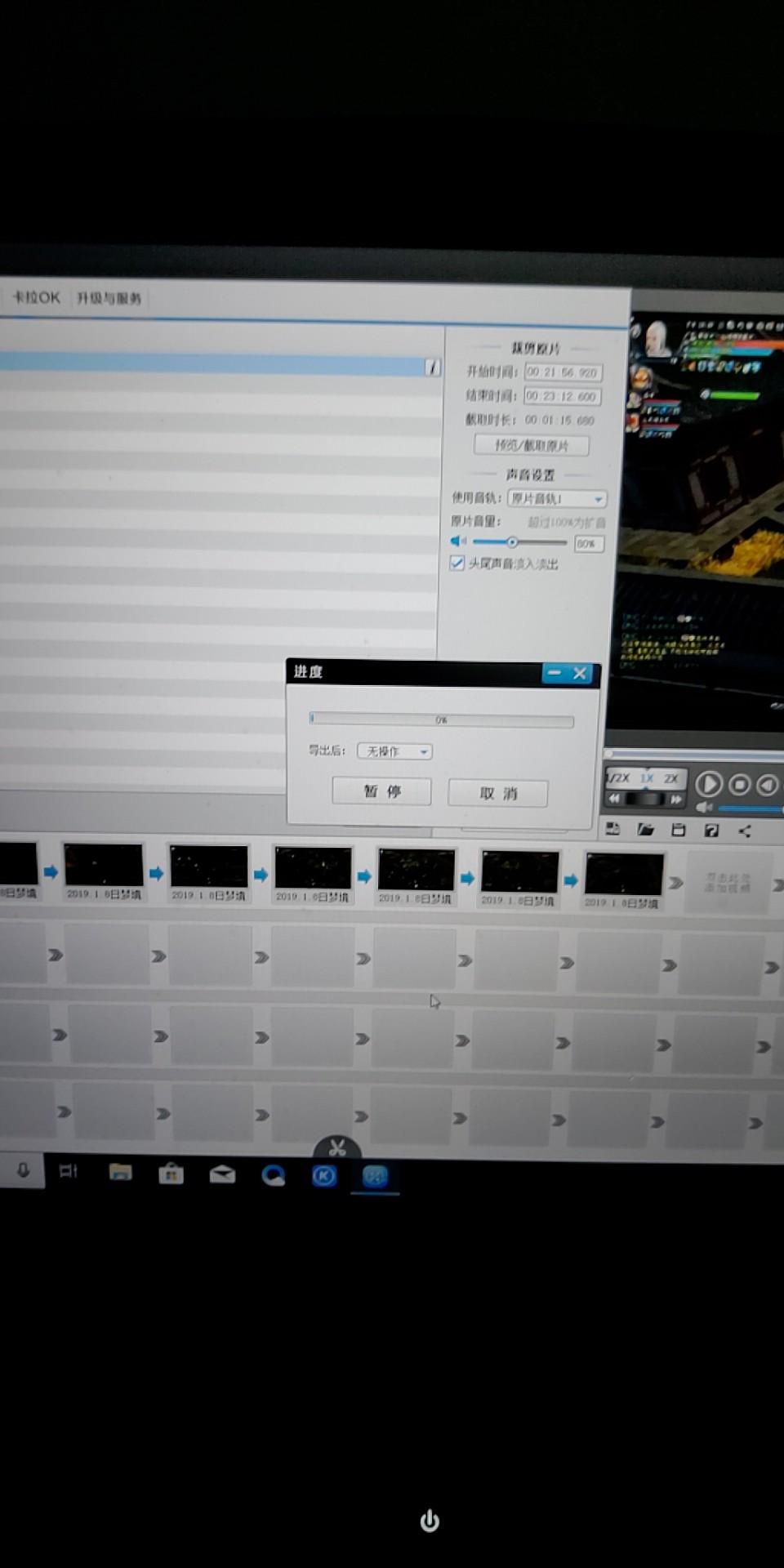
Task: Open File Explorer from the taskbar
Action: click(x=120, y=1173)
